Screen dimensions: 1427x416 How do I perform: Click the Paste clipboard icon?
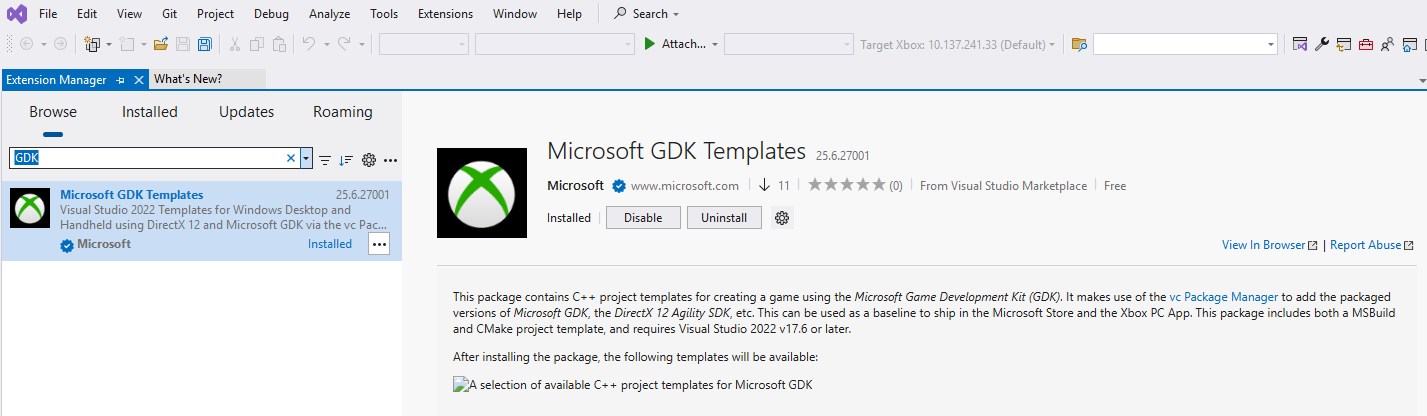pyautogui.click(x=279, y=44)
